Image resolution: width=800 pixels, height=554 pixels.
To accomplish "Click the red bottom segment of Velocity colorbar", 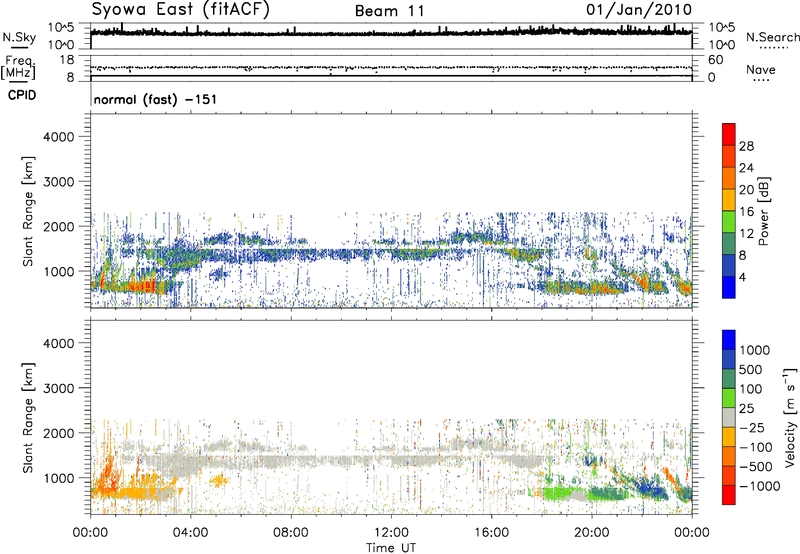I will tap(729, 495).
